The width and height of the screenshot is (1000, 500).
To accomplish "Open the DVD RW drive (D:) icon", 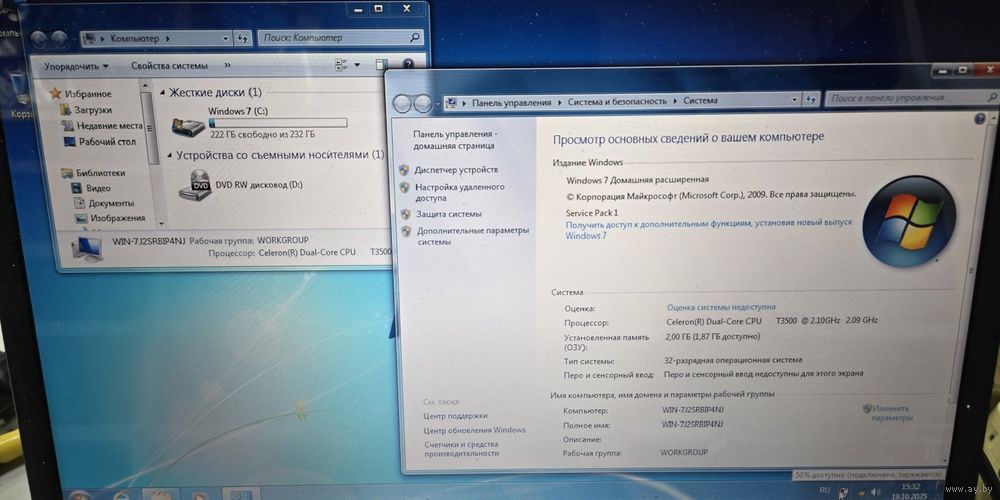I will [194, 185].
